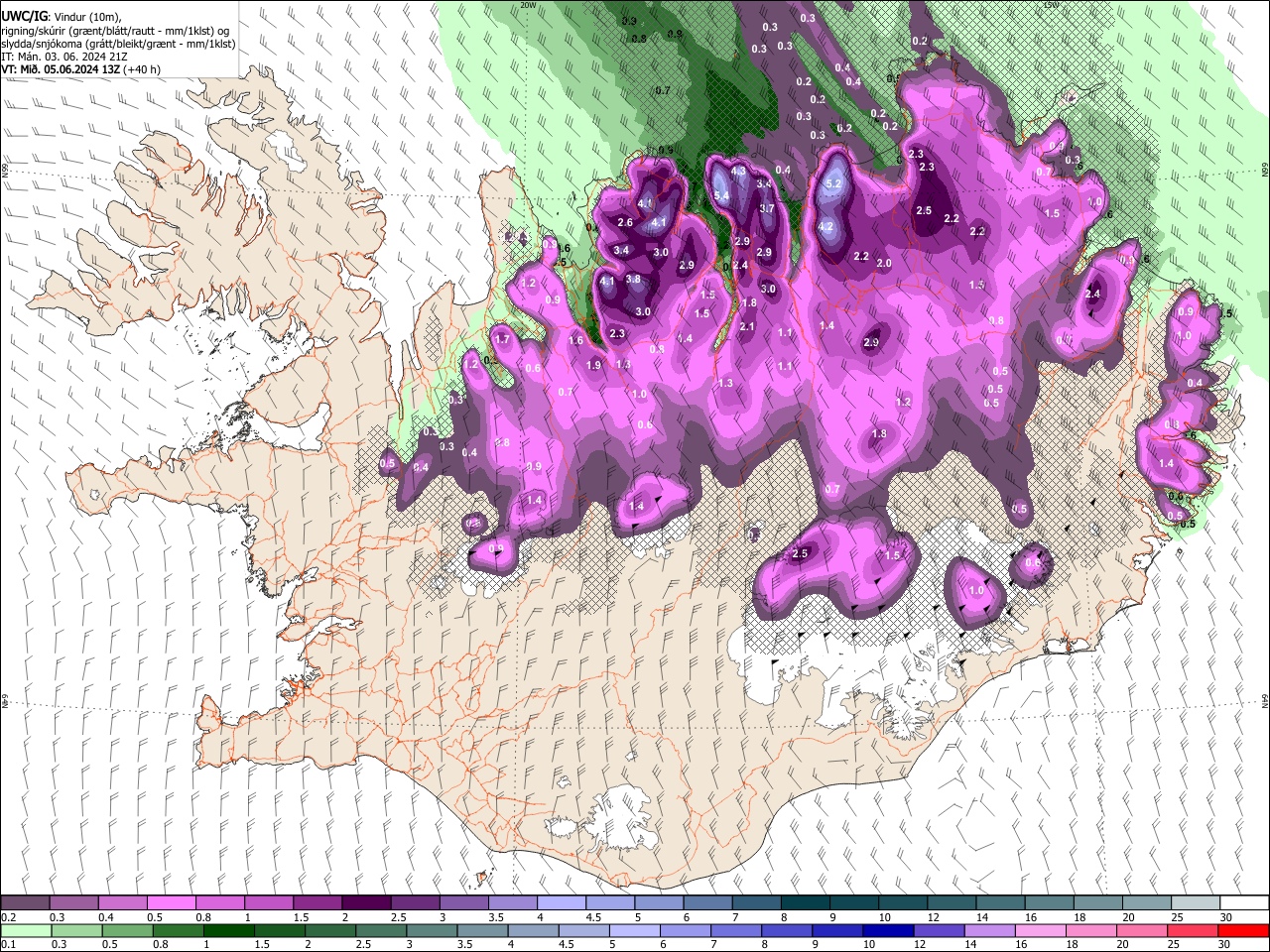The height and width of the screenshot is (952, 1270).
Task: Pick bottom-row dark blue swatch between 10 and 12
Action: 888,930
